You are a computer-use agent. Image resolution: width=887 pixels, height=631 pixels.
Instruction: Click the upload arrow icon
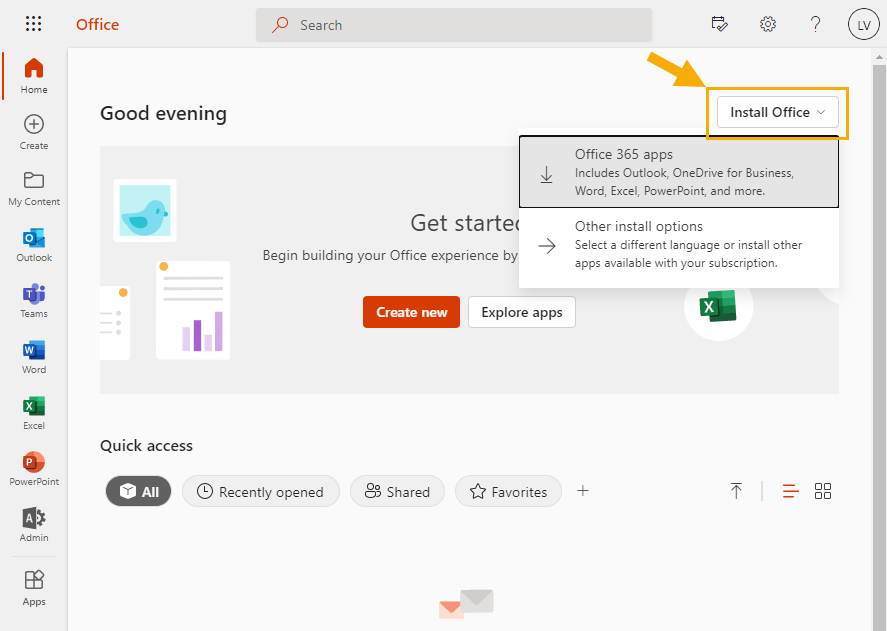click(736, 491)
